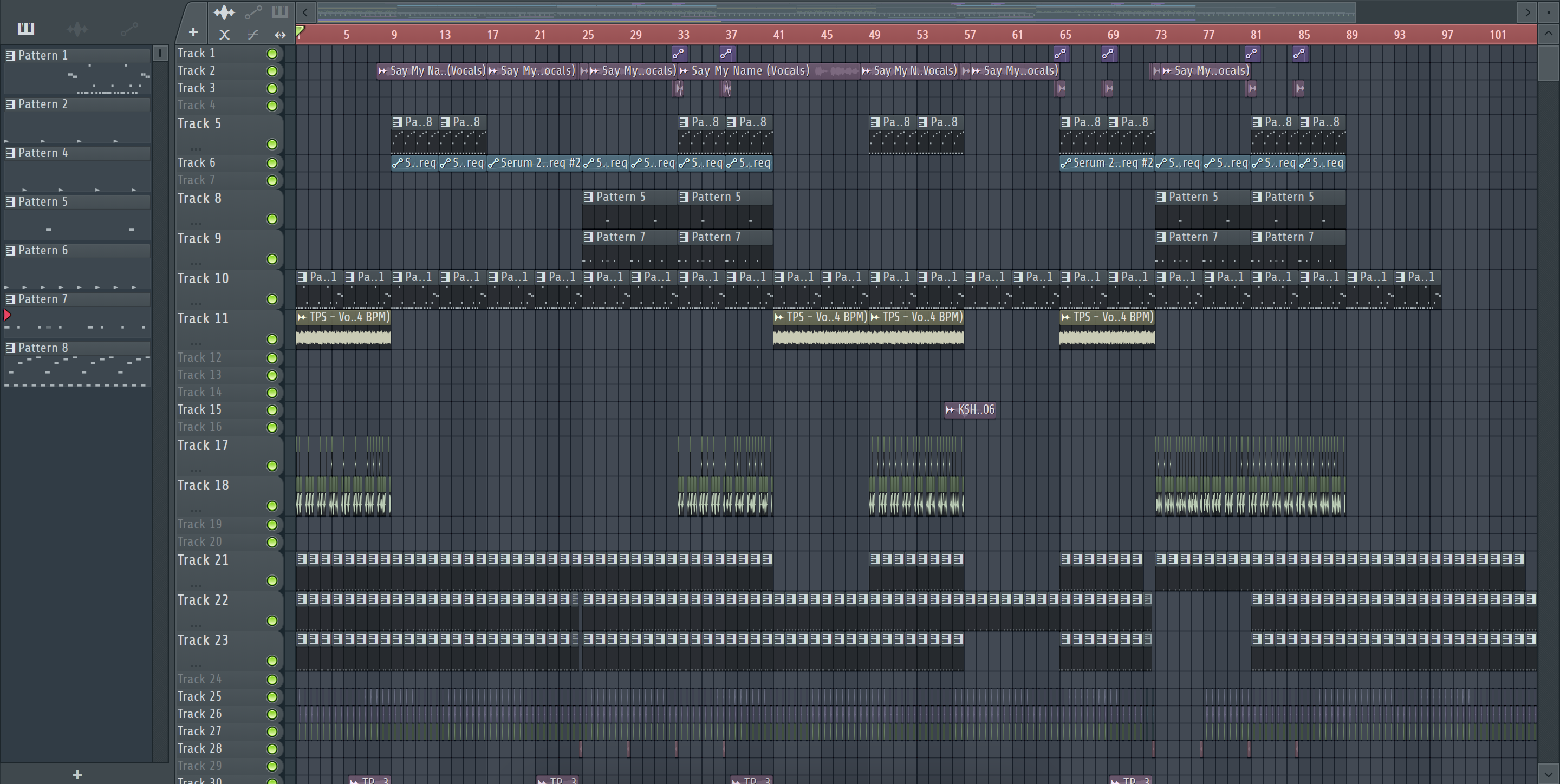Click the red playing marker beside Pattern 7
The image size is (1560, 784).
[x=7, y=315]
